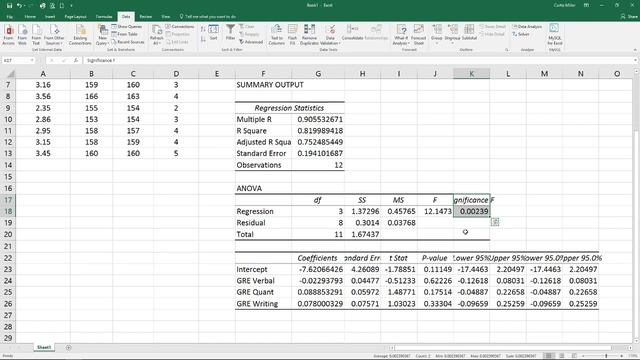Click From Table in Get & Transform
This screenshot has width=640, height=360.
pyautogui.click(x=124, y=34)
